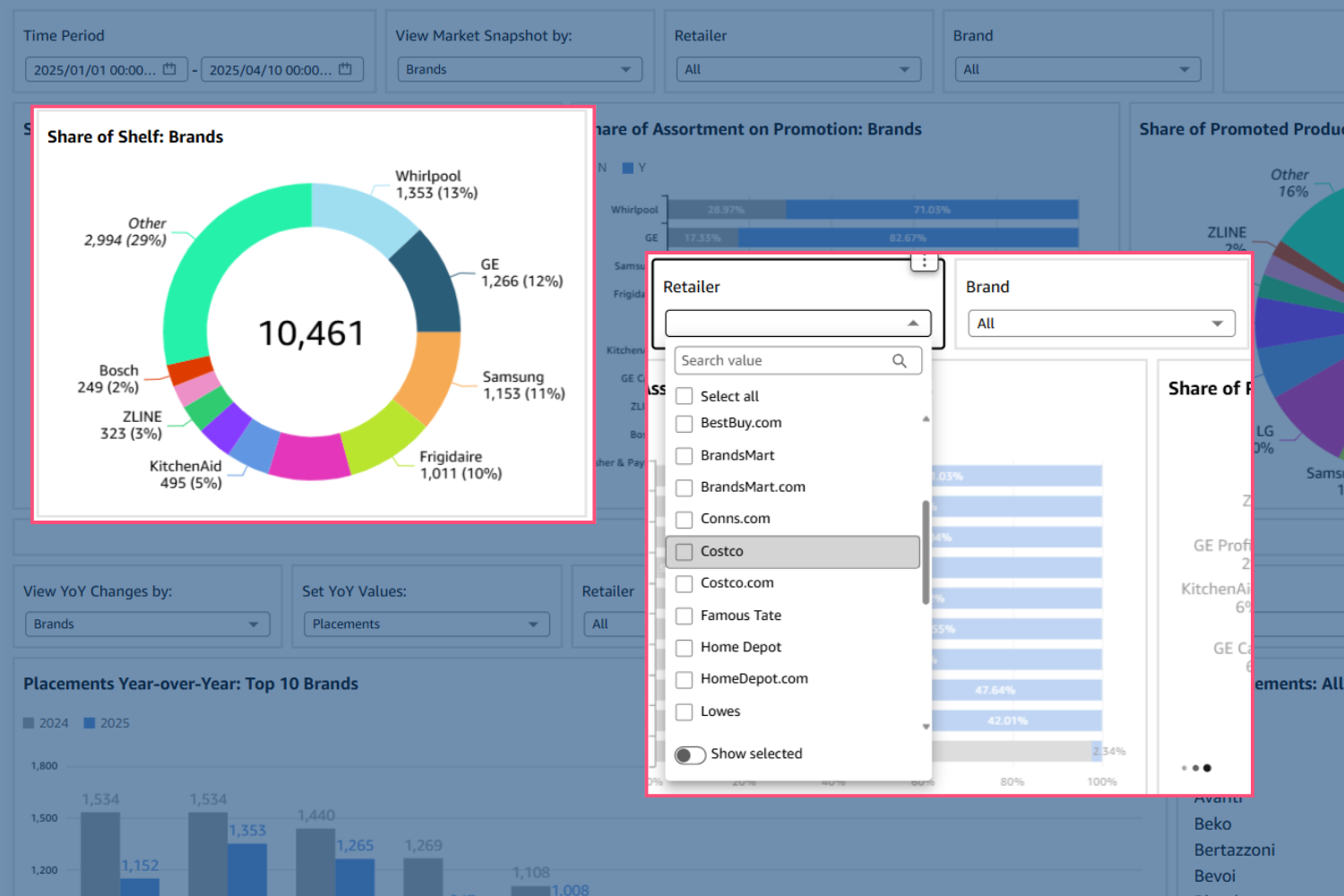Click the 2024 legend square icon

pos(29,723)
